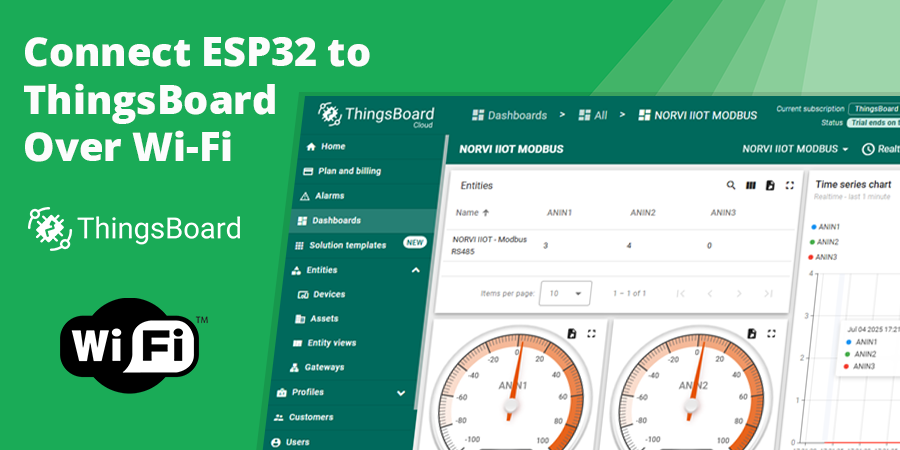Collapse the Entities section chevron
900x450 pixels.
point(416,270)
